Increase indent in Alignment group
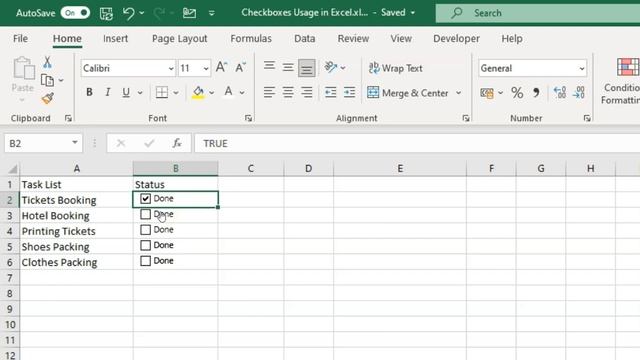 [349, 92]
